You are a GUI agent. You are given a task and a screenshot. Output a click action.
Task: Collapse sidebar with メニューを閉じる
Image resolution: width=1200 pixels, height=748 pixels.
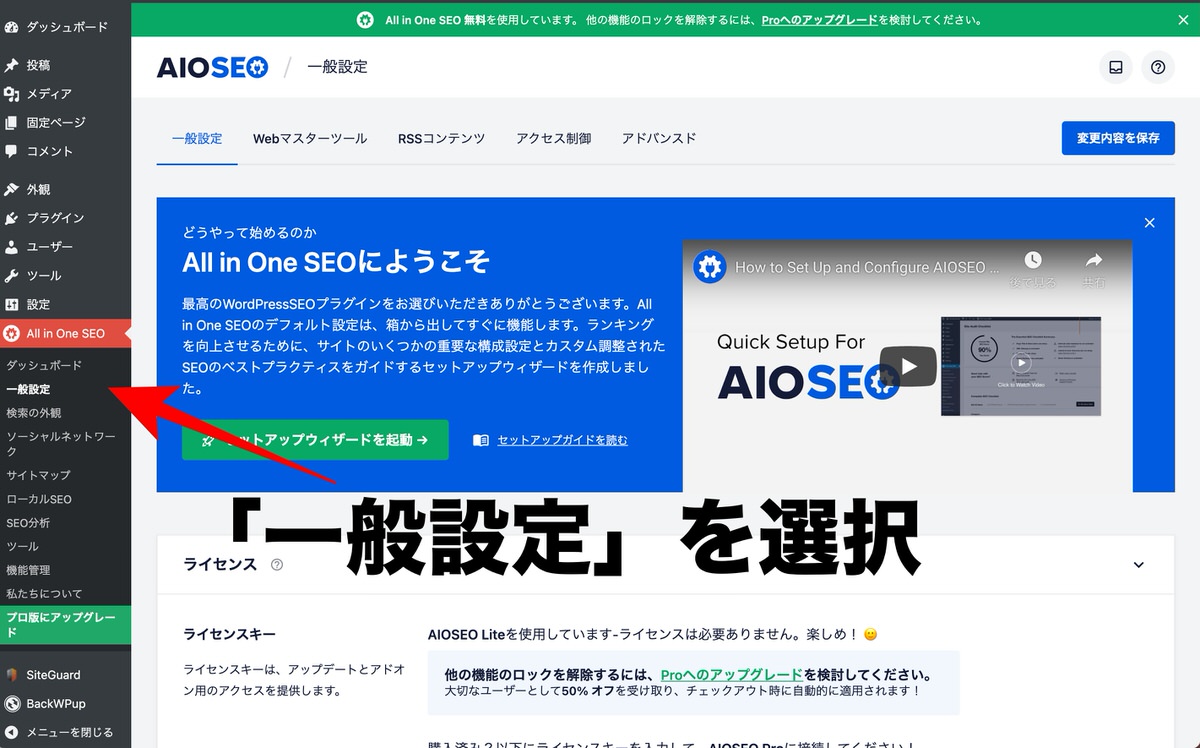pos(66,733)
